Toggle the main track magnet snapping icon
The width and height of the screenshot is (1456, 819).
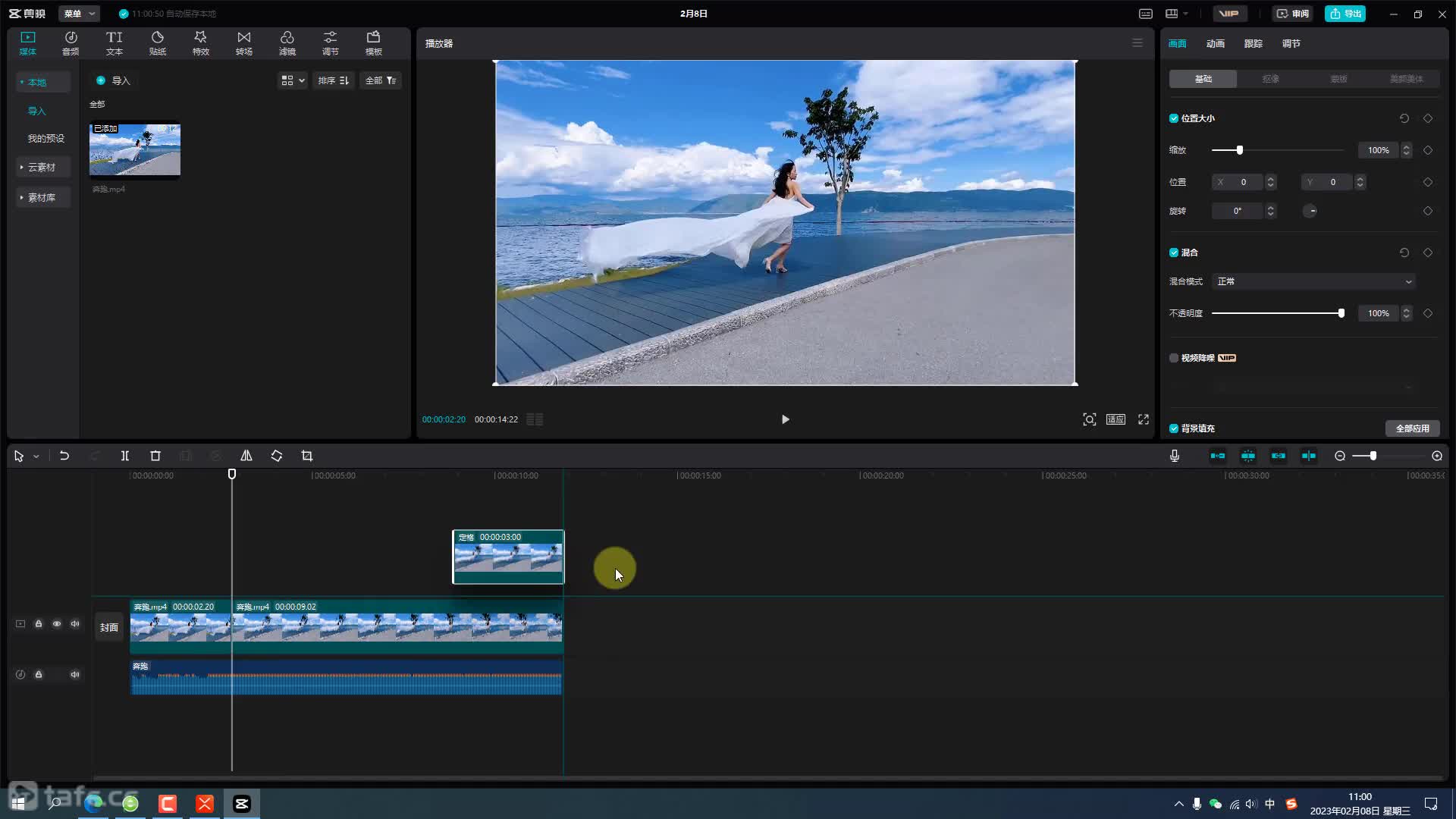click(x=1218, y=456)
